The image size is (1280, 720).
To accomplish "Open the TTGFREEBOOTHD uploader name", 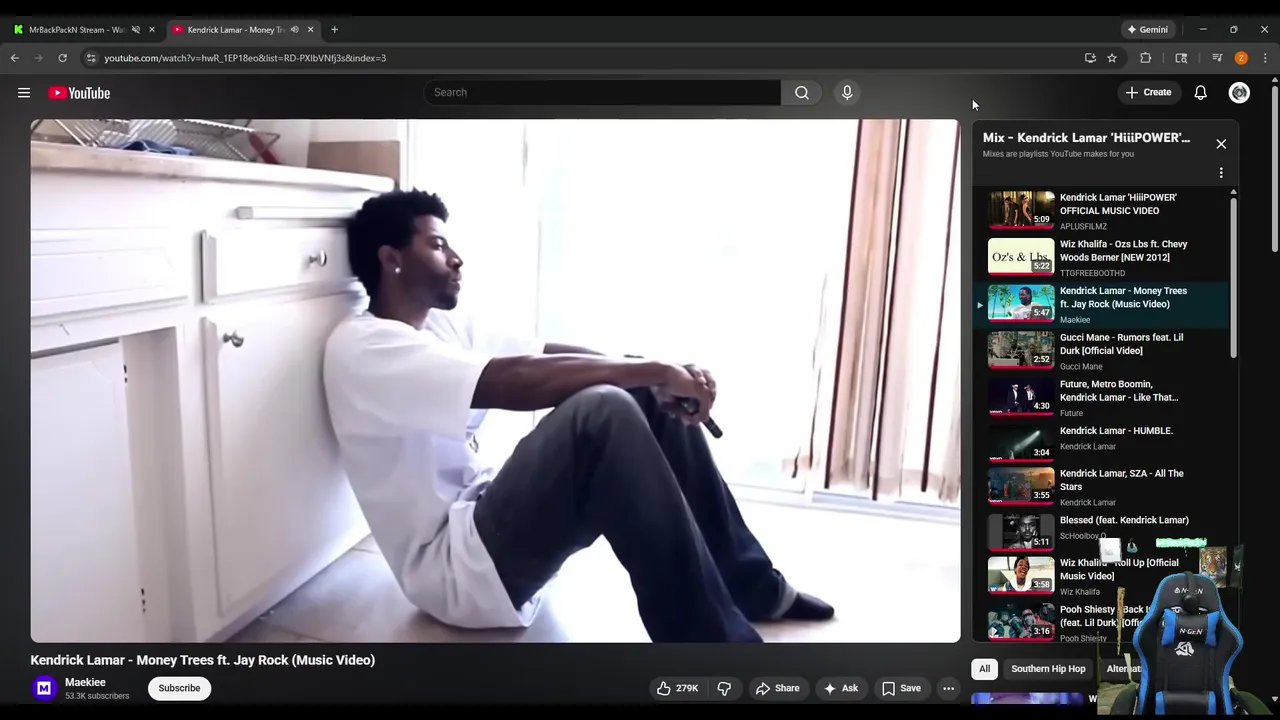I will pyautogui.click(x=1092, y=273).
